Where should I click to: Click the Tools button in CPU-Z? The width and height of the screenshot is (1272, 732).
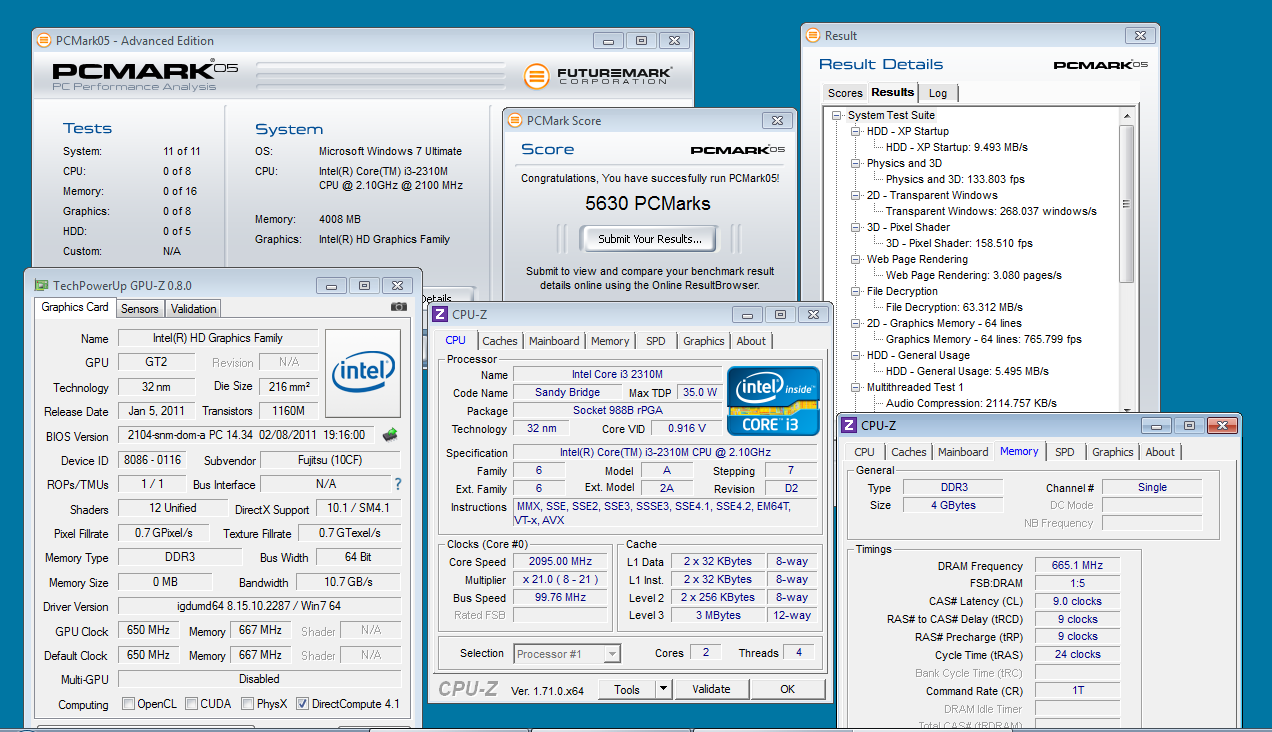point(627,689)
